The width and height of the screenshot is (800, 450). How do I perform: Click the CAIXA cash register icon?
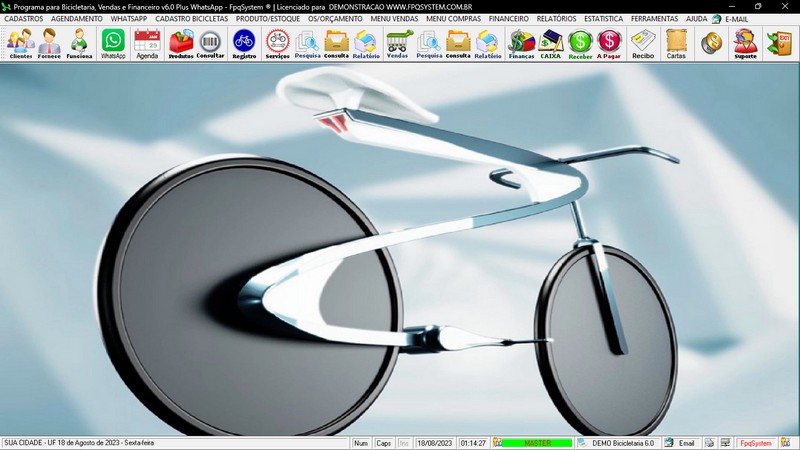pos(550,43)
